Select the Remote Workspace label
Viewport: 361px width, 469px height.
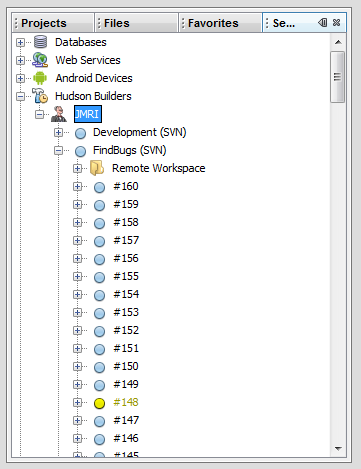(x=159, y=168)
